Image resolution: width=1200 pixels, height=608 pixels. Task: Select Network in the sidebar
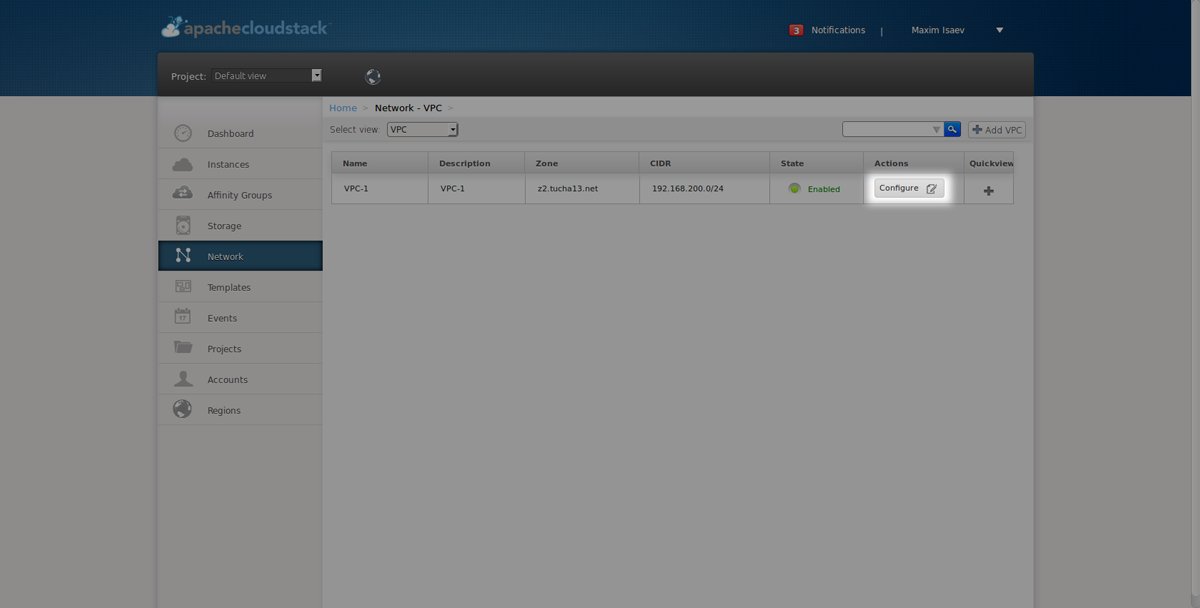(x=240, y=256)
